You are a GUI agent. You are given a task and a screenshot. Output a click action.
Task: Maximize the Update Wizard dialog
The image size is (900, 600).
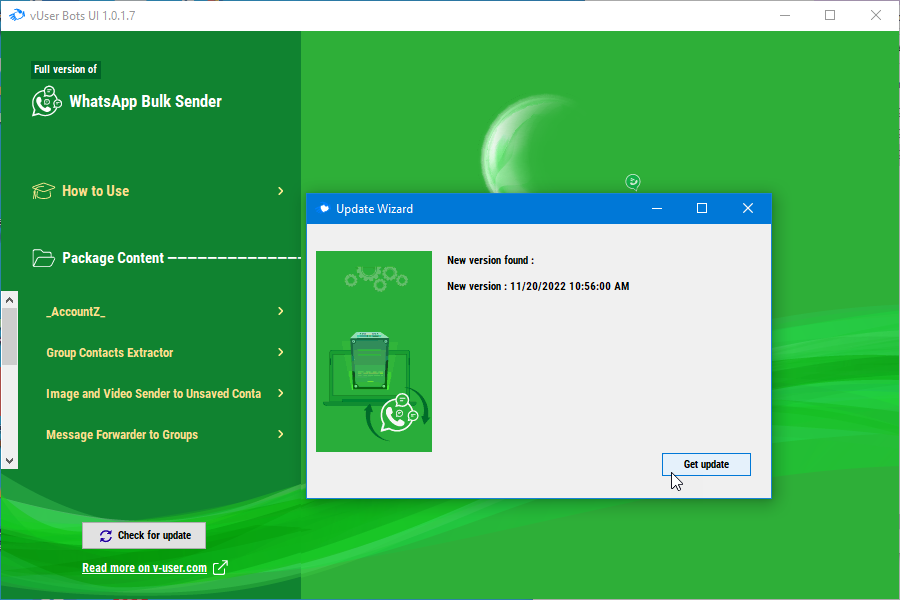pyautogui.click(x=702, y=208)
